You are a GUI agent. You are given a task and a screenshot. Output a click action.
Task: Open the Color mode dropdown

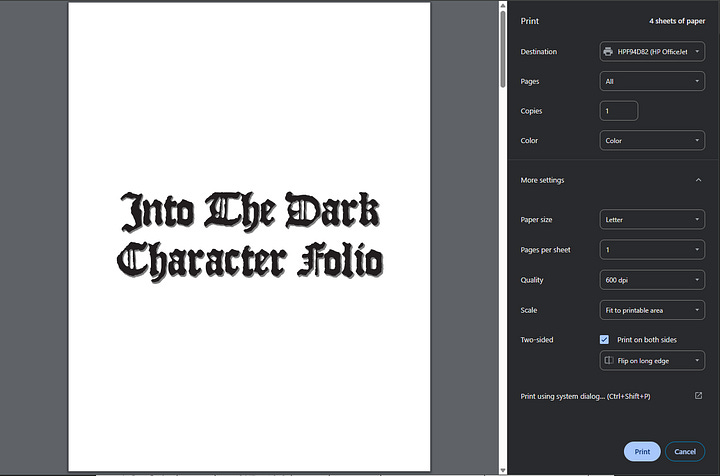[x=652, y=140]
